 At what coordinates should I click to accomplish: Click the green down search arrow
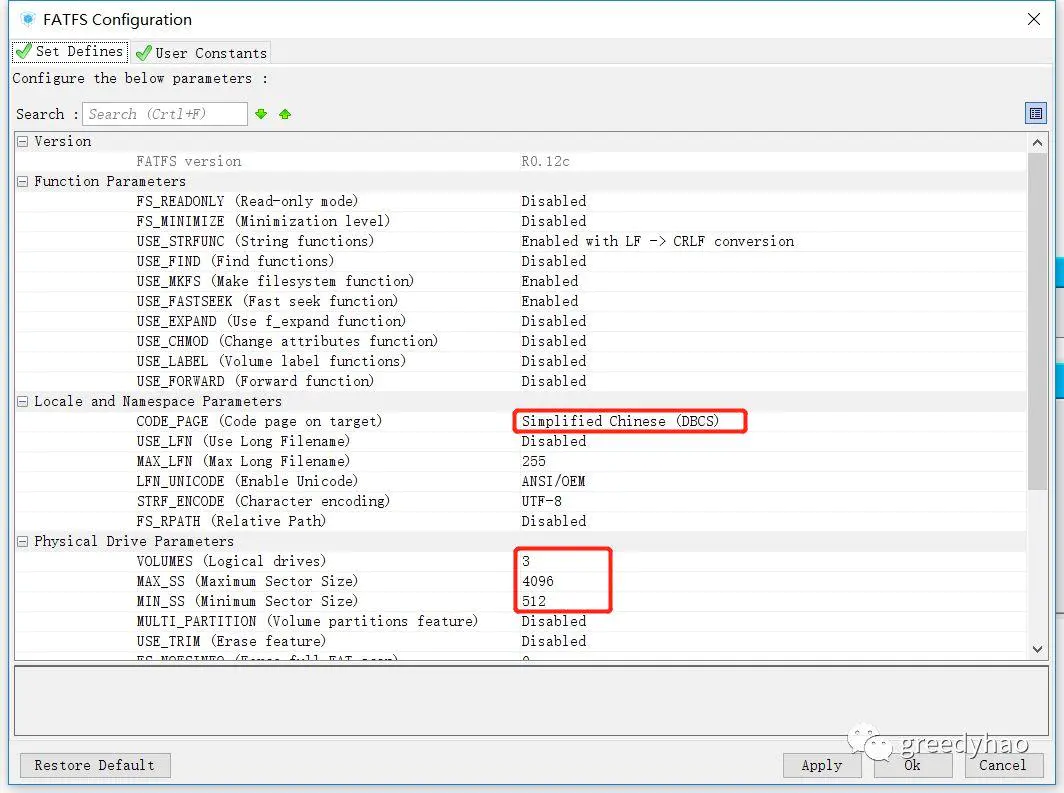pos(261,114)
